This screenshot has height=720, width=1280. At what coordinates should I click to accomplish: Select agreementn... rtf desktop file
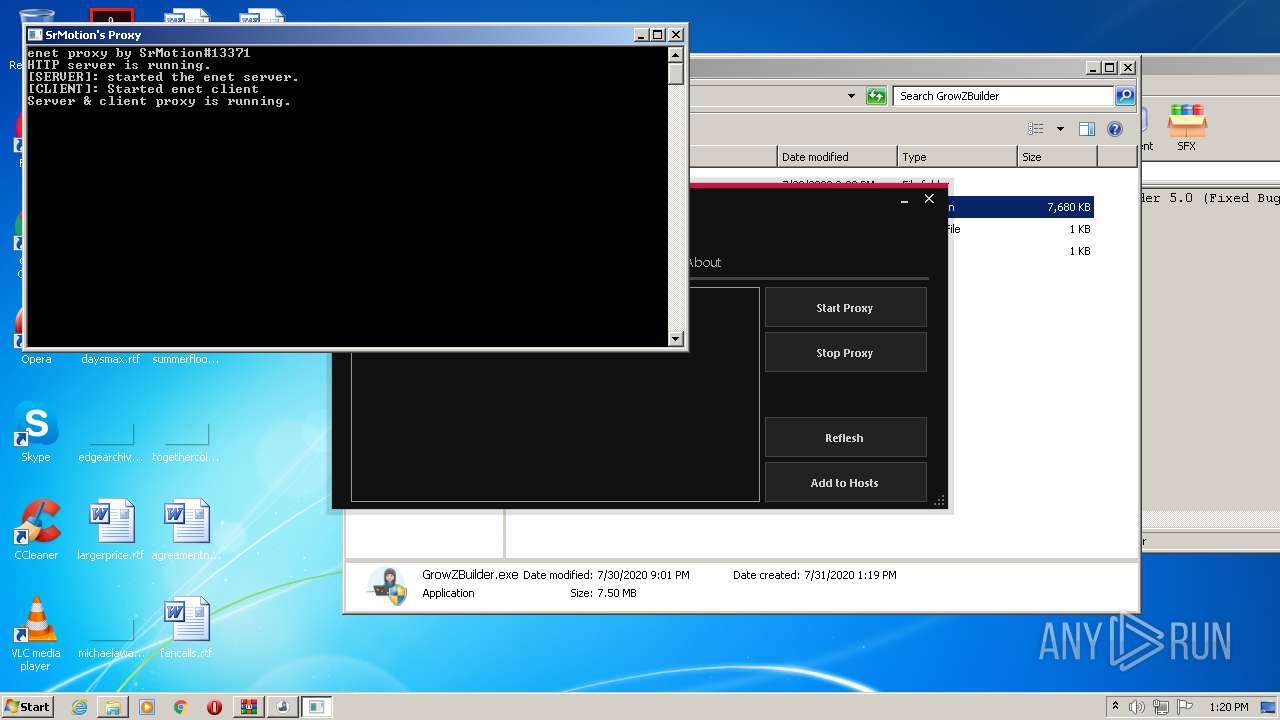pyautogui.click(x=186, y=531)
